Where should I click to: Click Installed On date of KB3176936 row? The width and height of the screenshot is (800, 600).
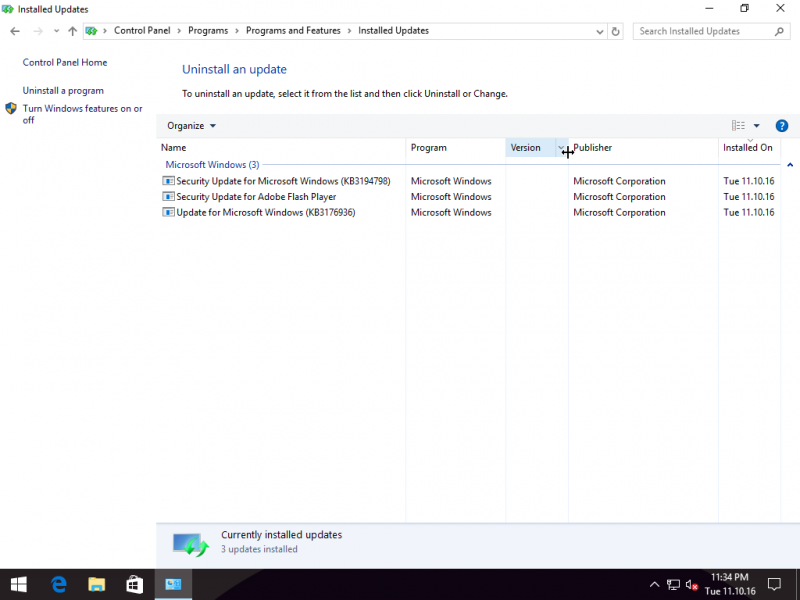pyautogui.click(x=748, y=212)
